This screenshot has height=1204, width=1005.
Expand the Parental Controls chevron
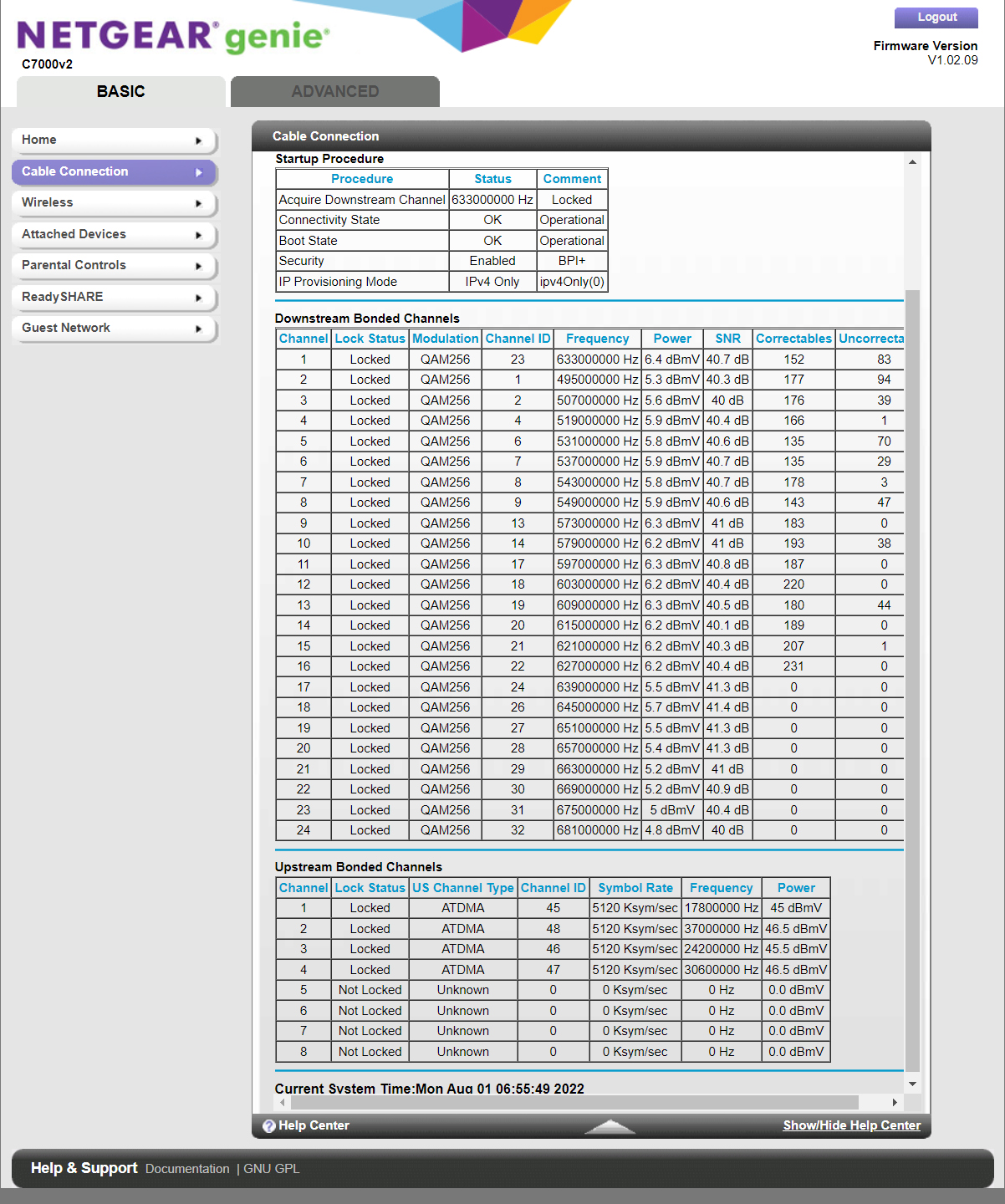[x=200, y=266]
